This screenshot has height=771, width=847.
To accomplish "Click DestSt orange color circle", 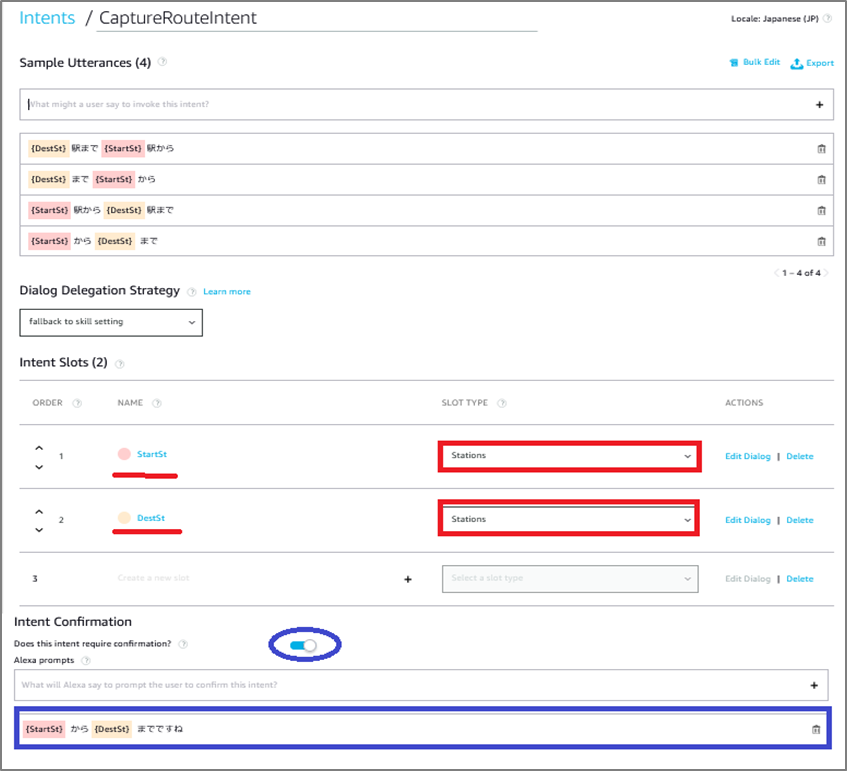I will point(124,518).
